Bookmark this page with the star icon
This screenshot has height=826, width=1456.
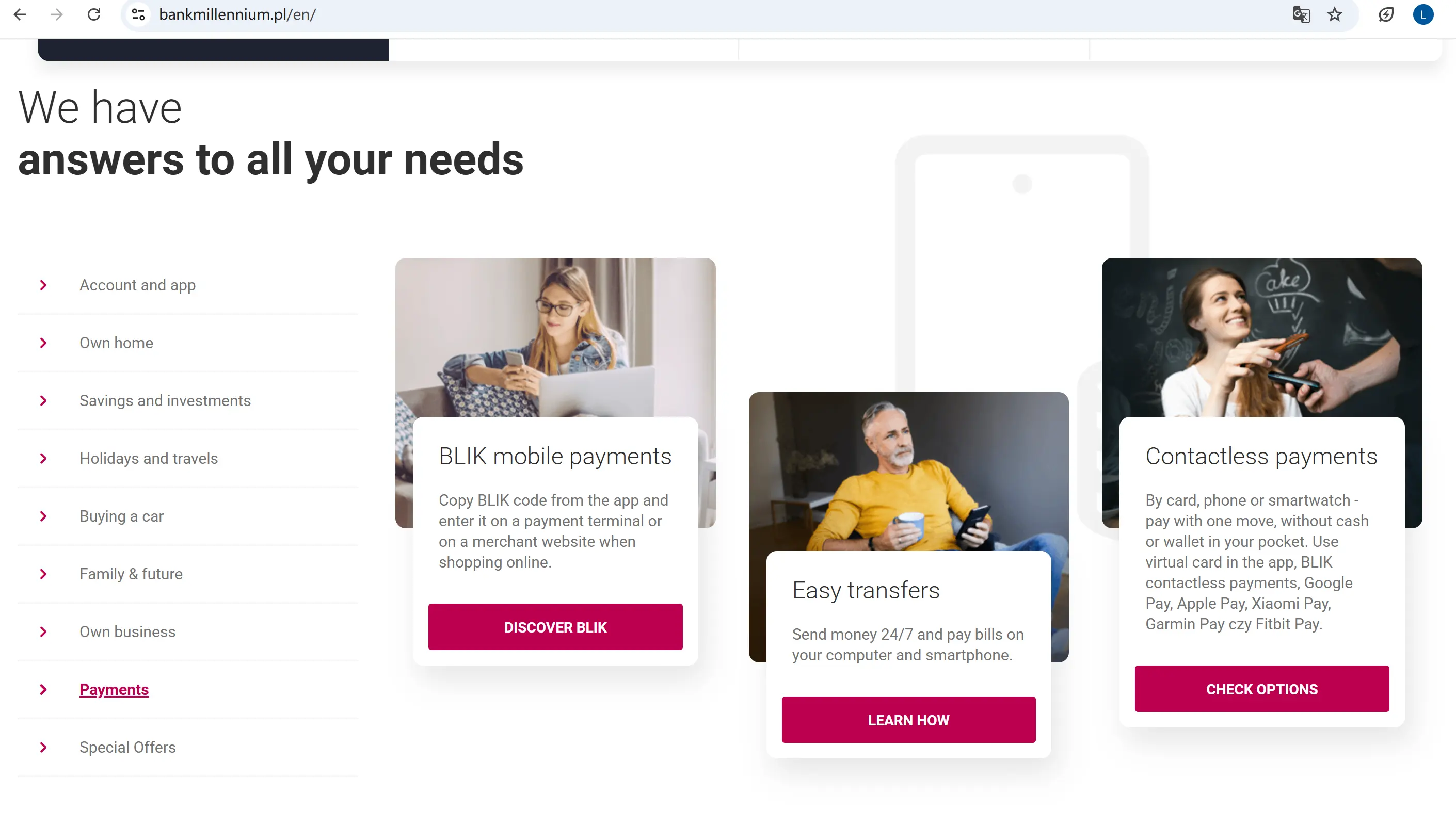point(1335,15)
